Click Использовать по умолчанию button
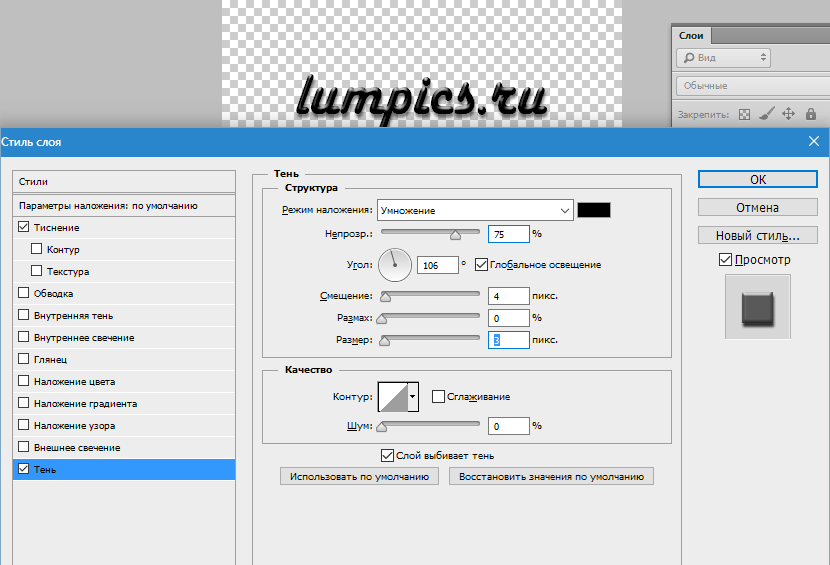This screenshot has width=830, height=565. point(359,476)
